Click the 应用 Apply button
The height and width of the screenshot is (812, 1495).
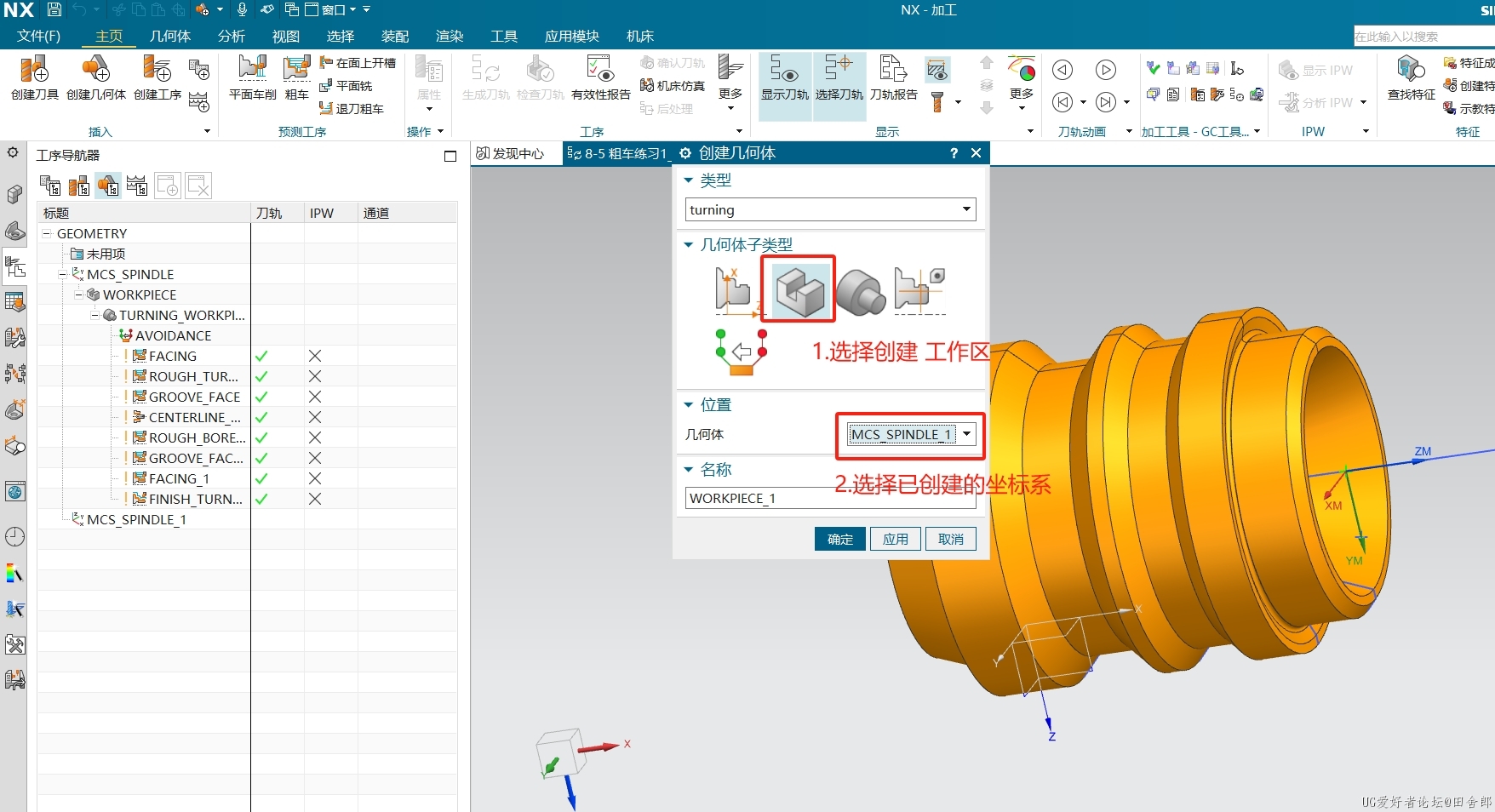(x=896, y=539)
